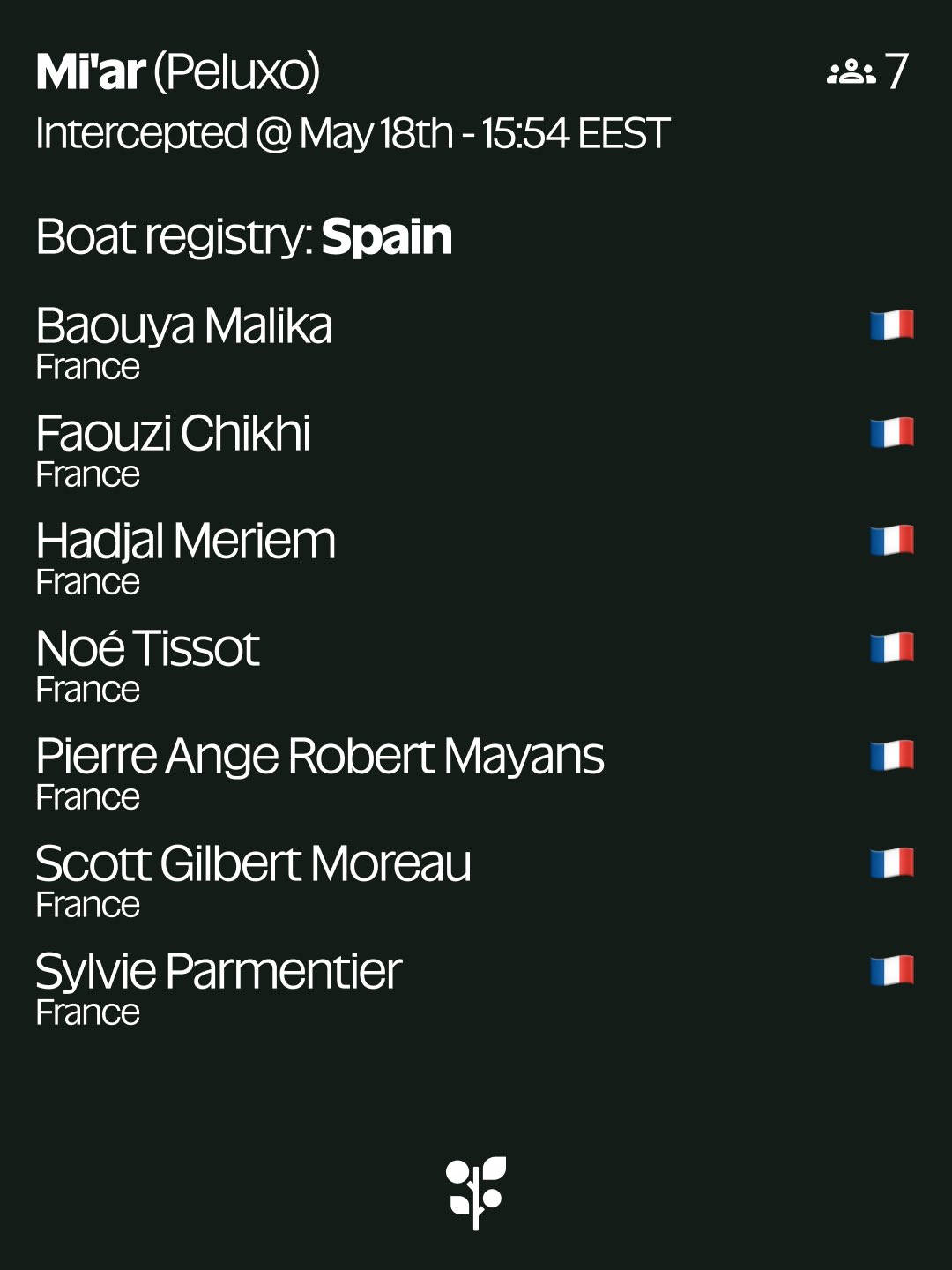This screenshot has height=1270, width=952.
Task: Select the name Baouya Malika
Action: 184,326
